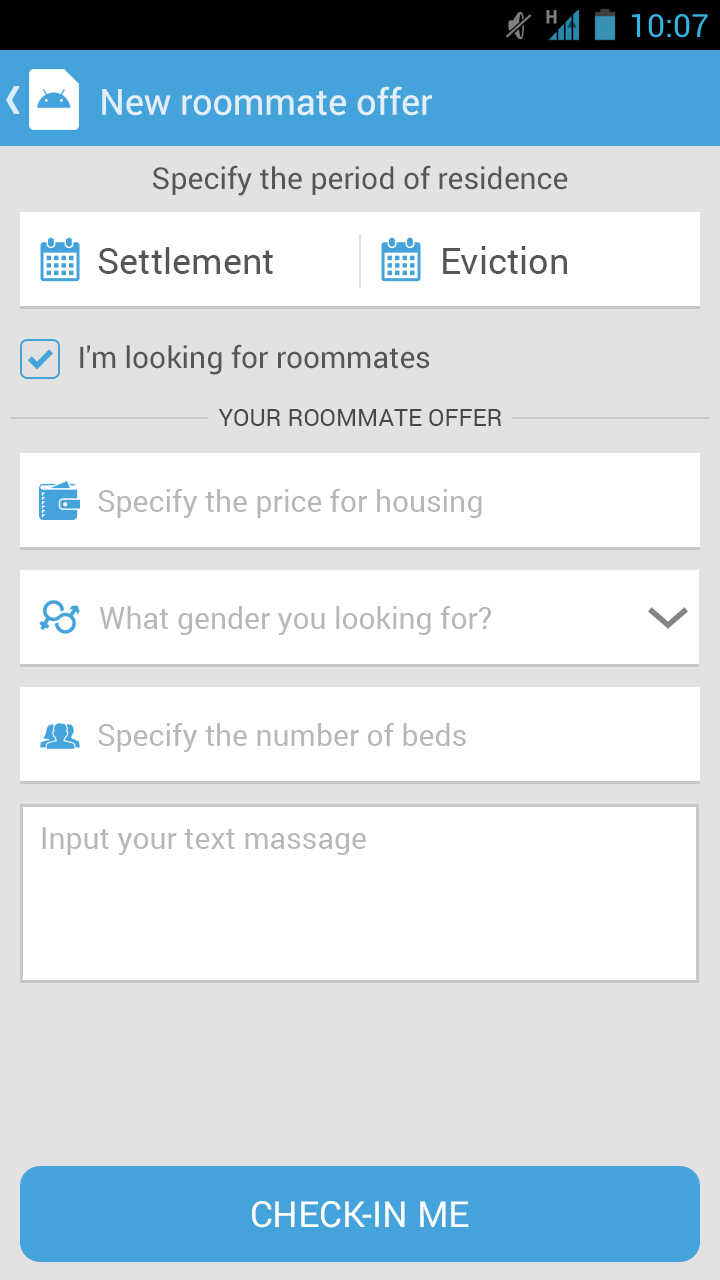Click the wallet price icon
720x1280 pixels.
(60, 501)
